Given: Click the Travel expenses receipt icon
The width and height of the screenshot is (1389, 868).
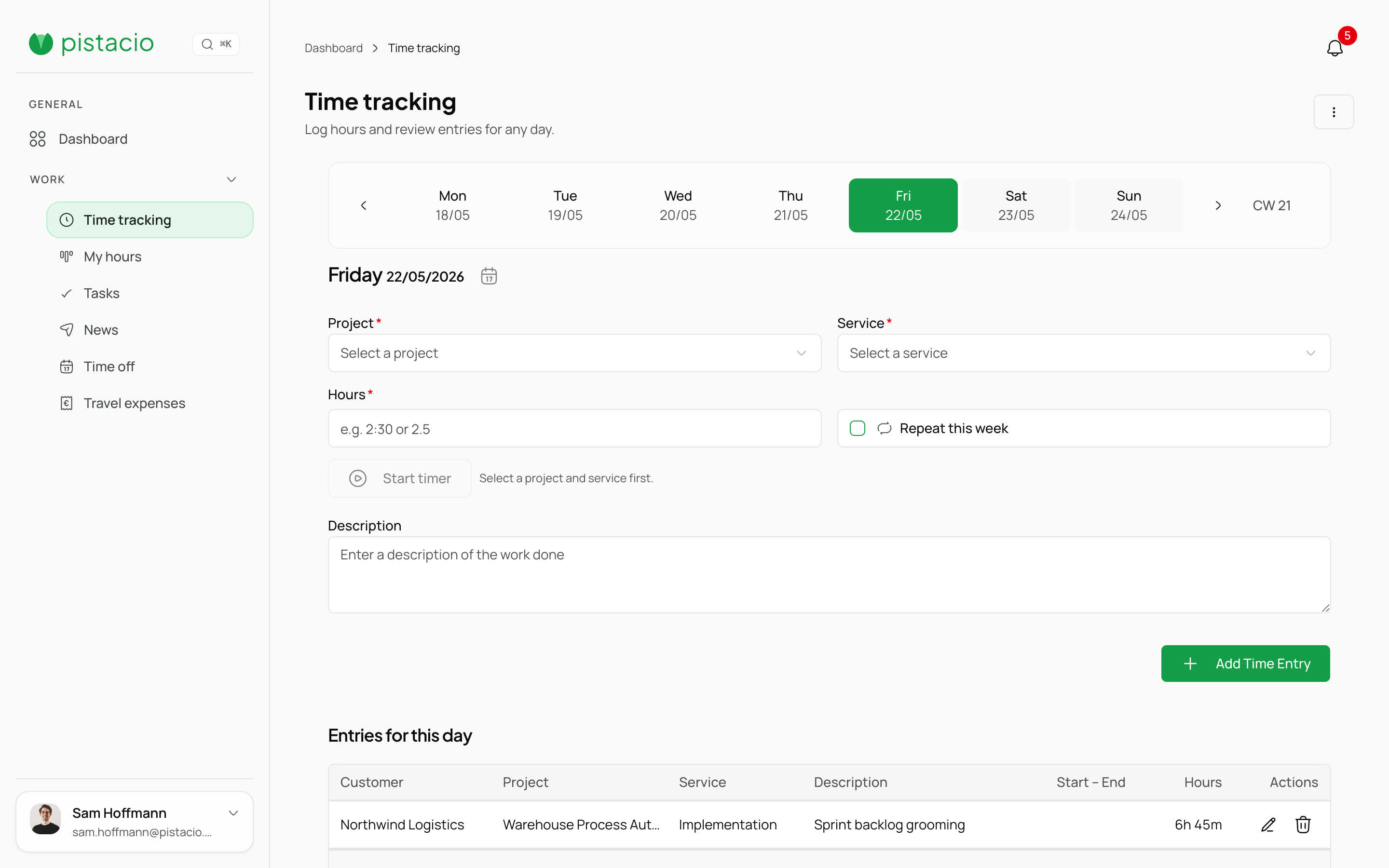Looking at the screenshot, I should click(67, 404).
